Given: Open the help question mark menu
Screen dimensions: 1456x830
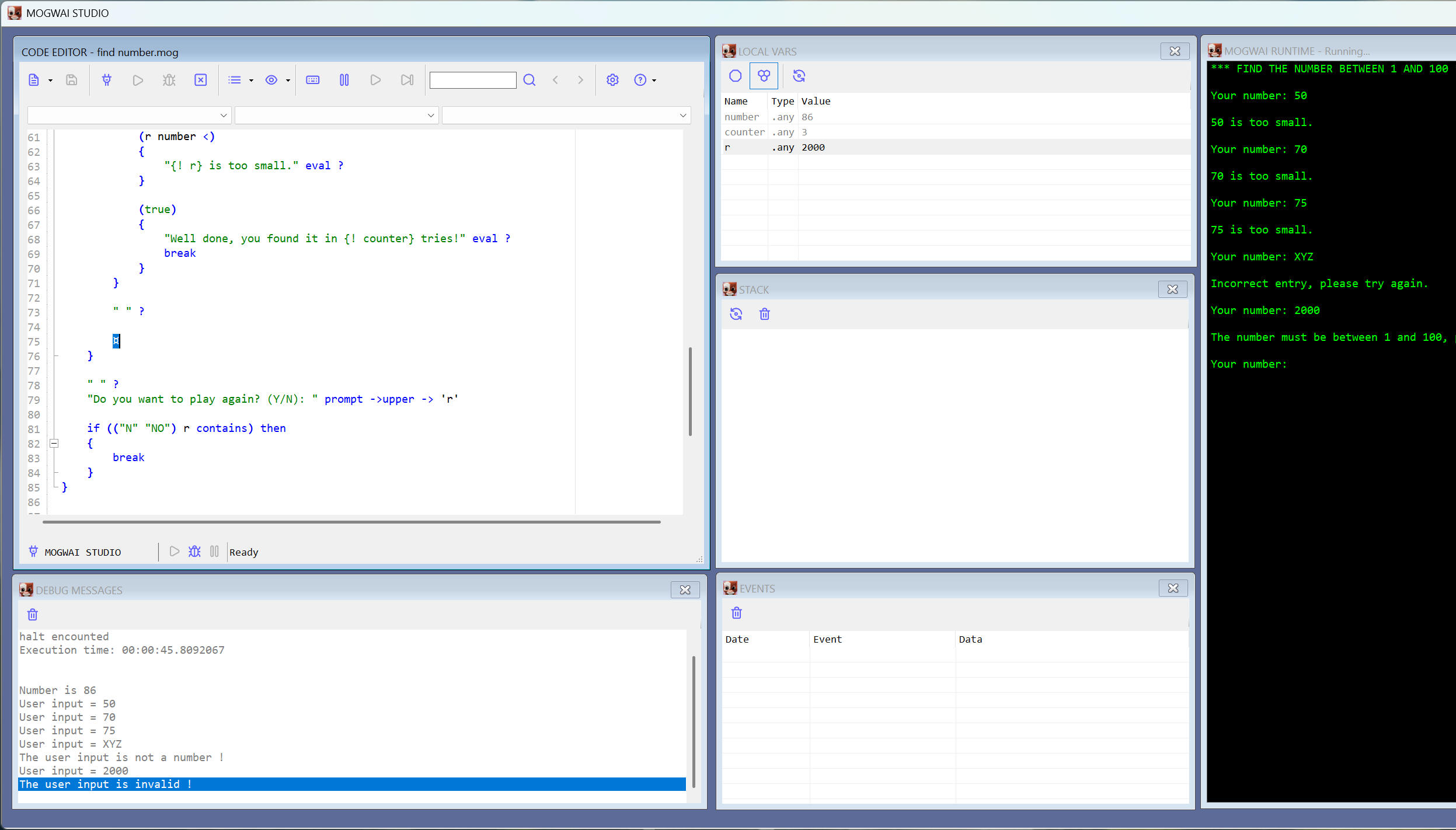Looking at the screenshot, I should [640, 80].
